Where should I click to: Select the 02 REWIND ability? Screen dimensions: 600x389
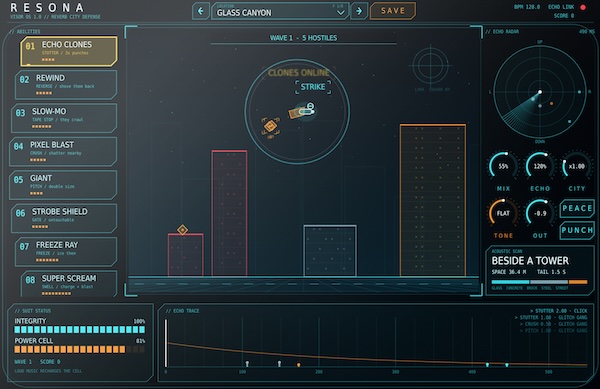click(x=66, y=85)
